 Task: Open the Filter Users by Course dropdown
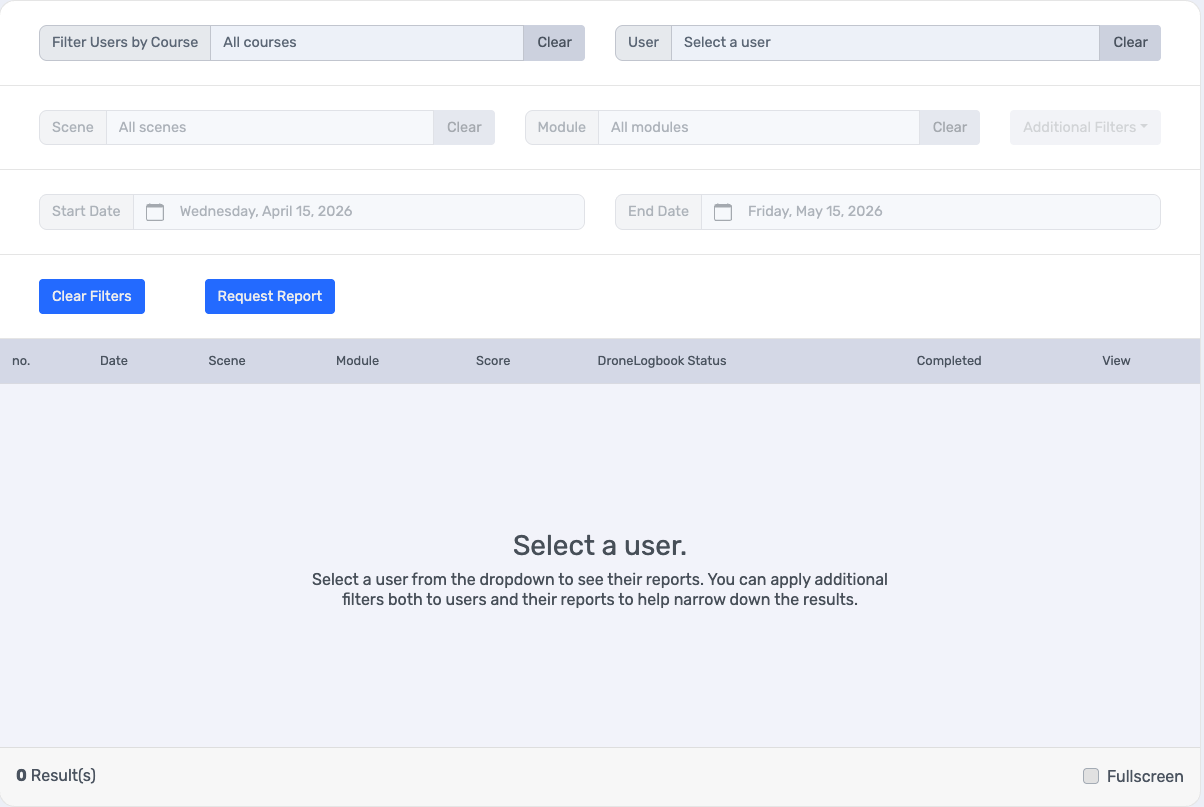tap(366, 43)
